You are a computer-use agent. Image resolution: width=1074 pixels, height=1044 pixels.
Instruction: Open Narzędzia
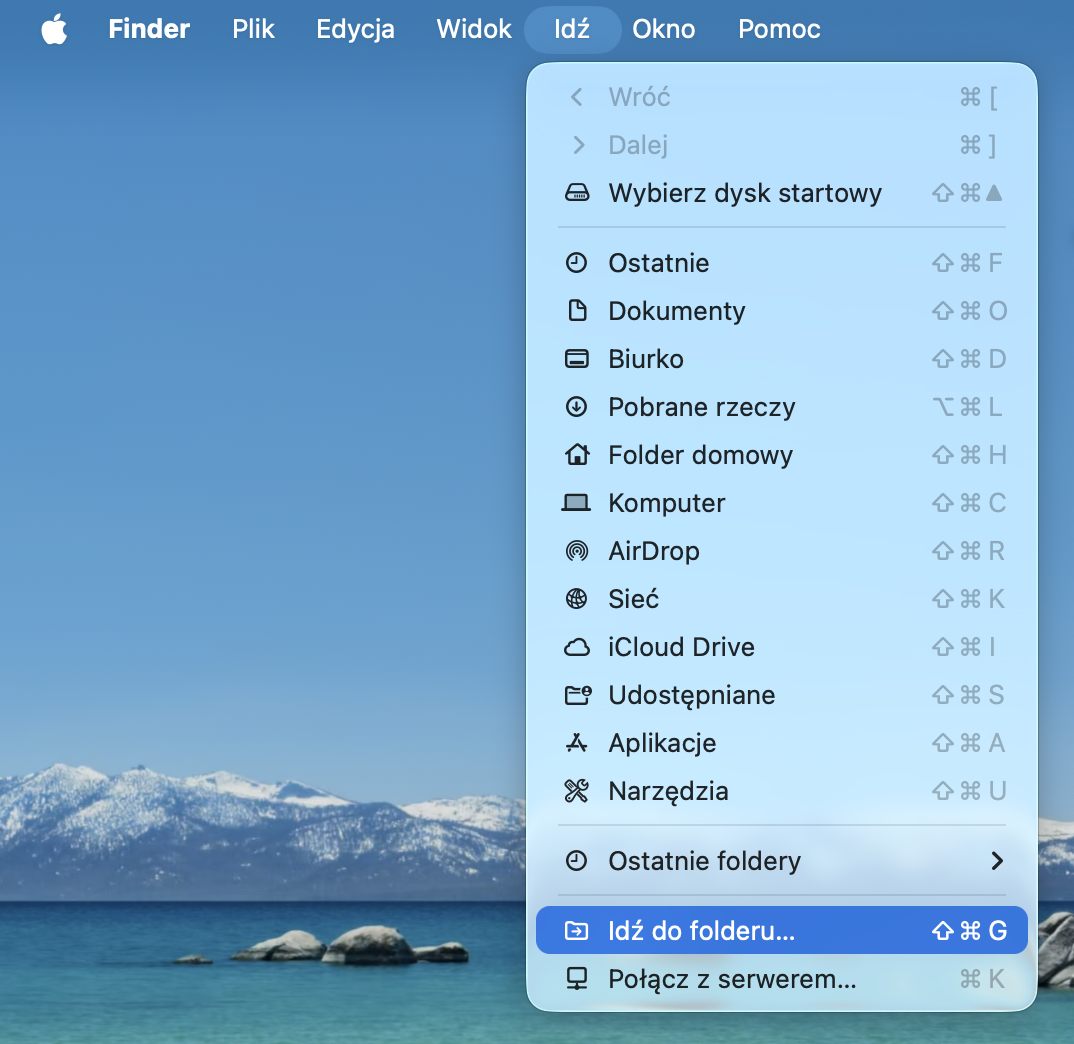coord(782,791)
